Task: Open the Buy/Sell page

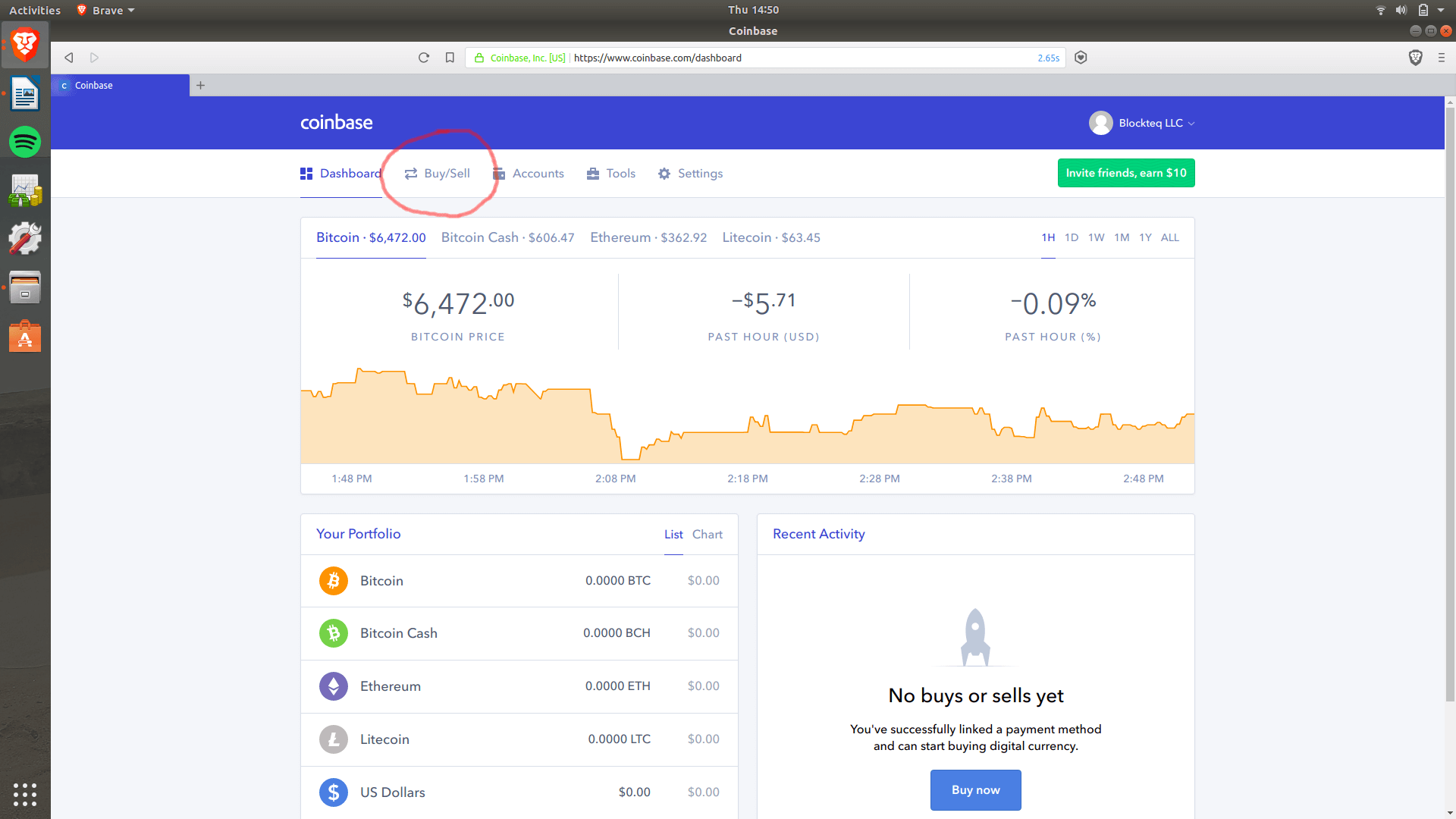Action: click(x=437, y=174)
